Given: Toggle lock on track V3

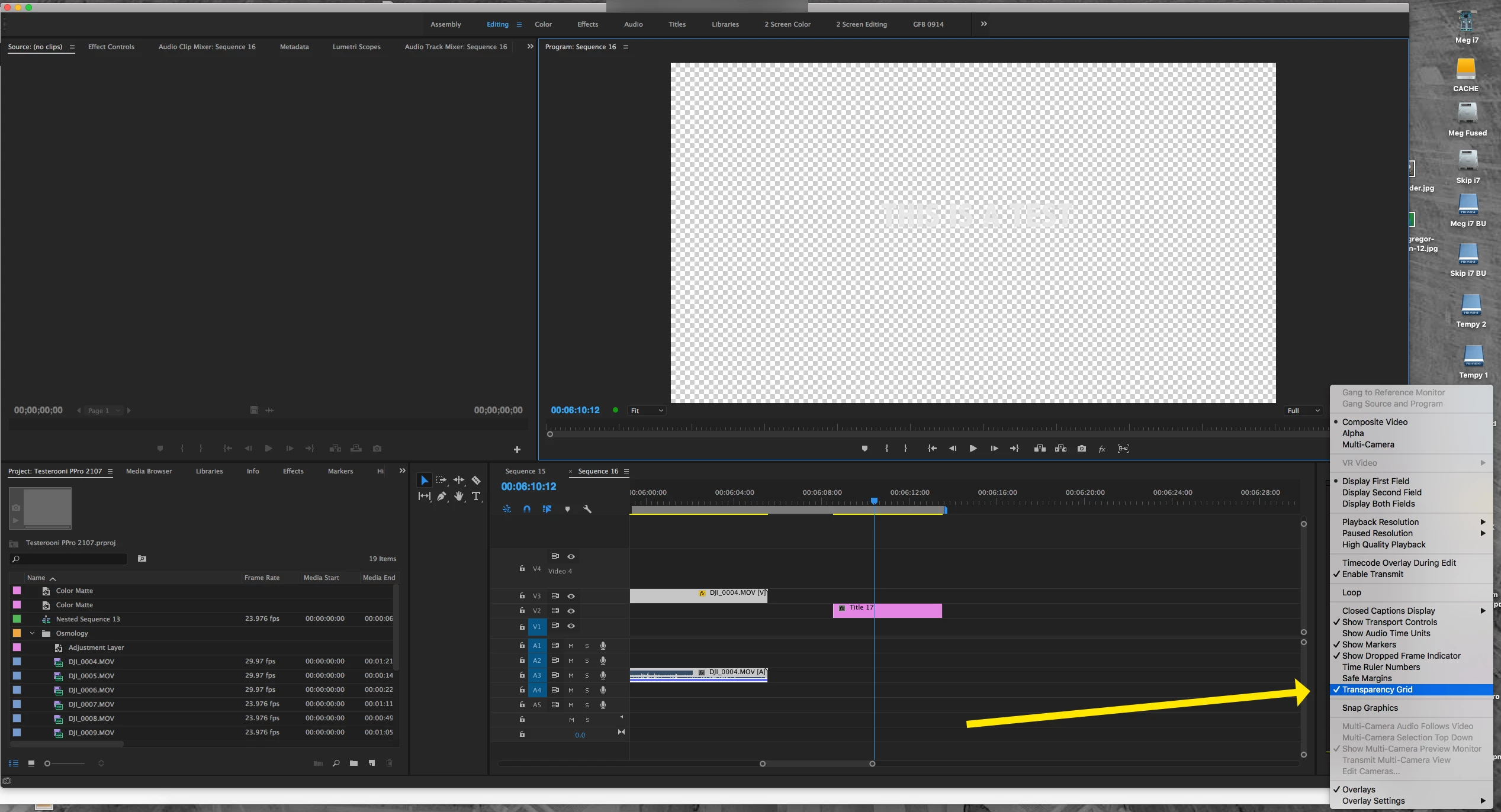Looking at the screenshot, I should click(522, 596).
